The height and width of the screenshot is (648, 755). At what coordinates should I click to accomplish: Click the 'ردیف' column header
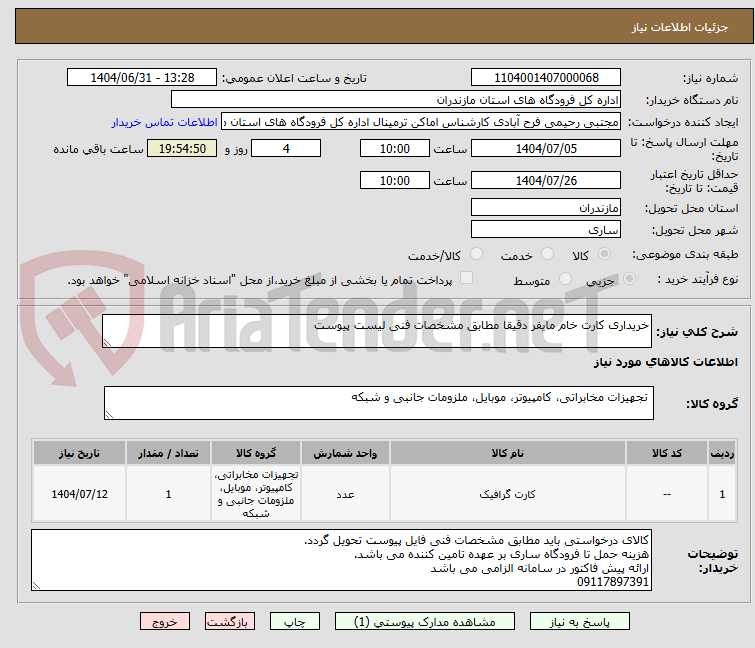[722, 453]
